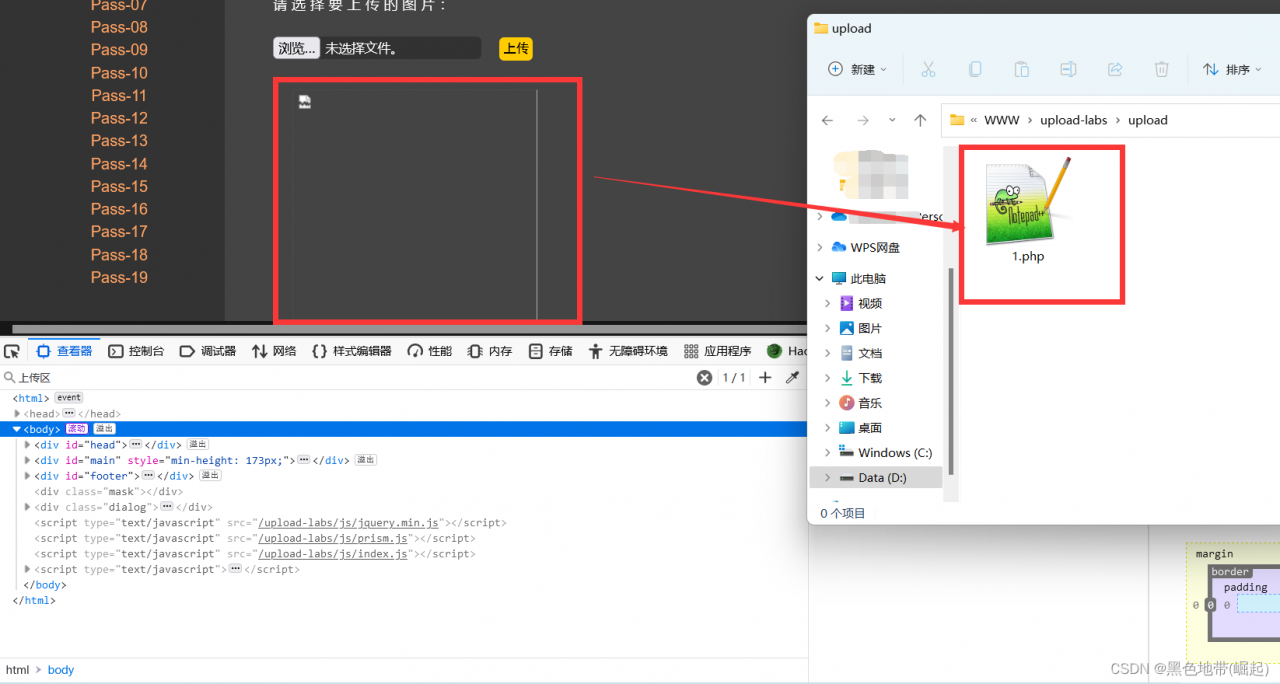Select the div class="mask" row
1280x684 pixels.
click(108, 491)
